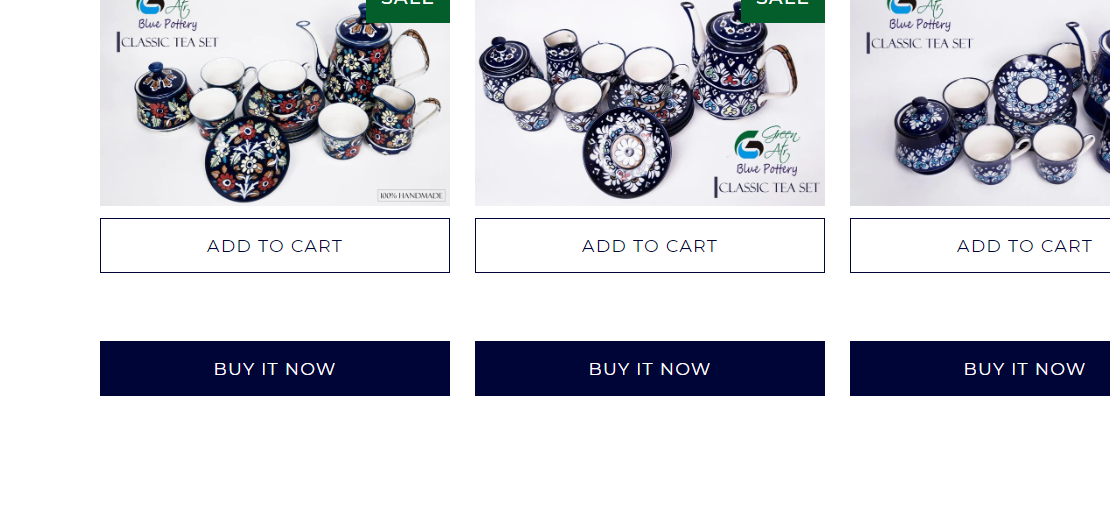The image size is (1110, 507).
Task: Buy the third tea set now
Action: [x=980, y=369]
